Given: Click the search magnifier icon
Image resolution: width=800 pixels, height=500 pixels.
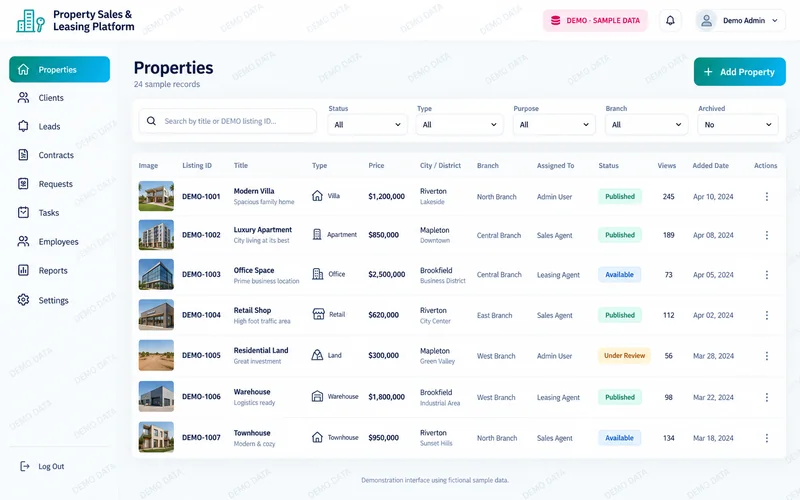Looking at the screenshot, I should coord(151,121).
